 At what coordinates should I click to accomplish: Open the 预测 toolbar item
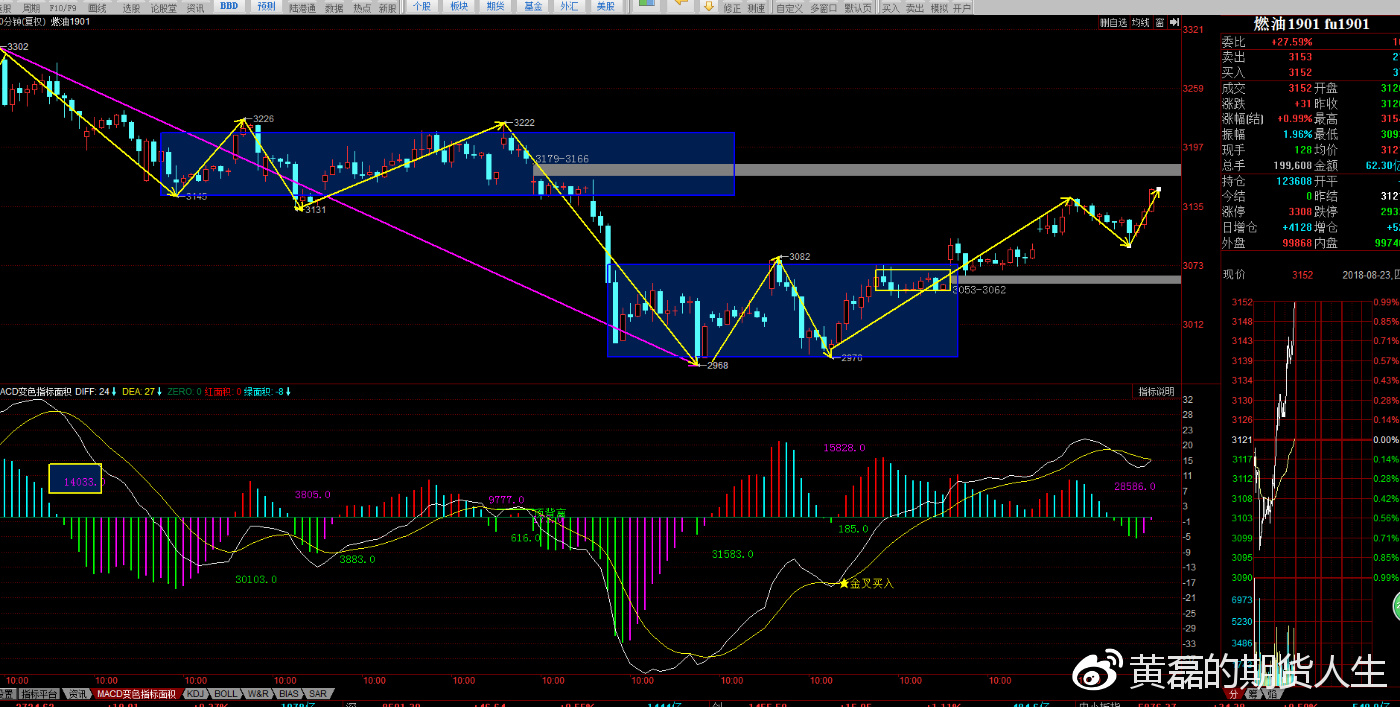click(x=266, y=7)
